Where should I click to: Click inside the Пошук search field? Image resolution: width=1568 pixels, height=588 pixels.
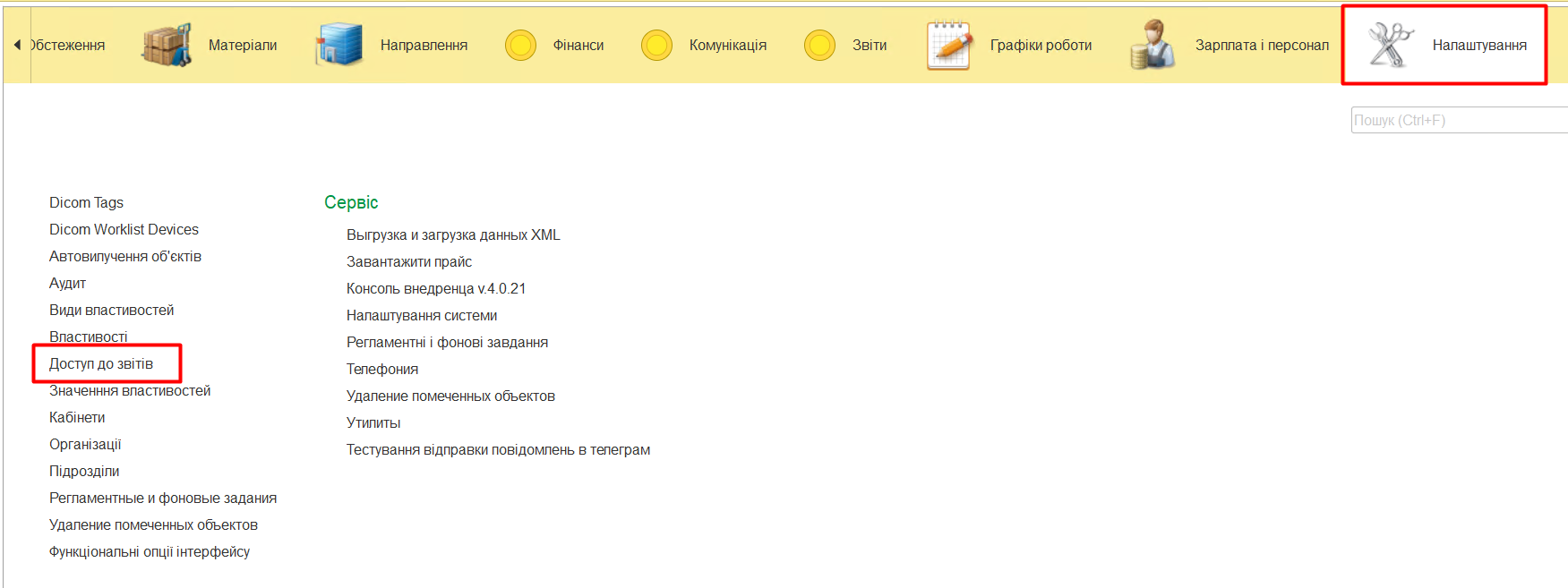(x=1458, y=120)
